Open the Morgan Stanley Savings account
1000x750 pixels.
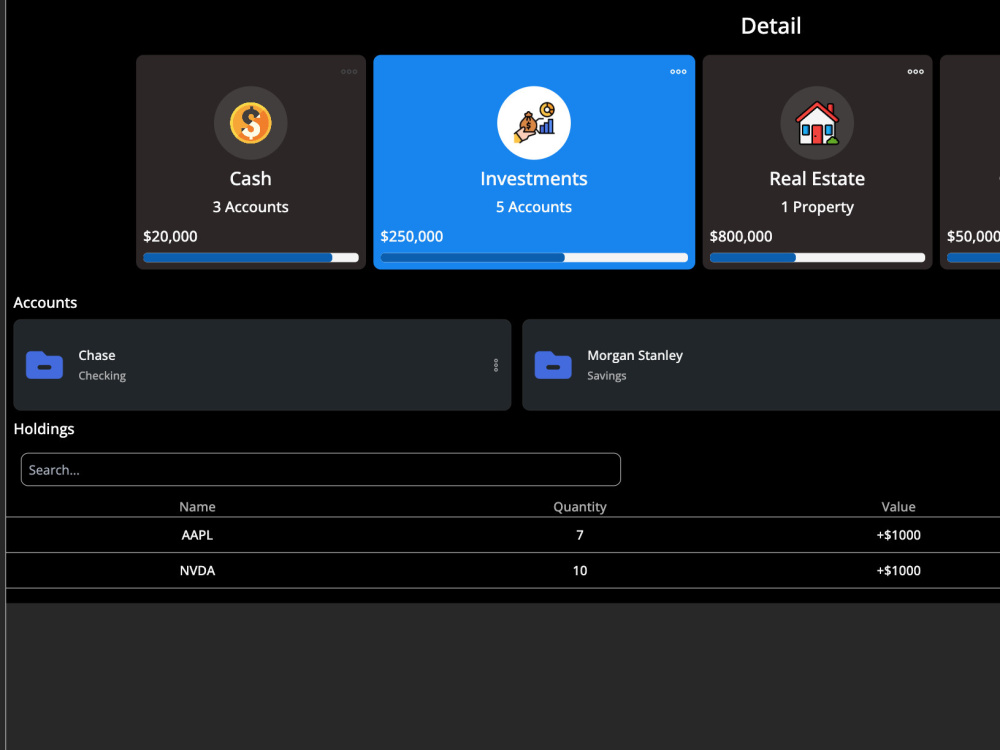(761, 365)
